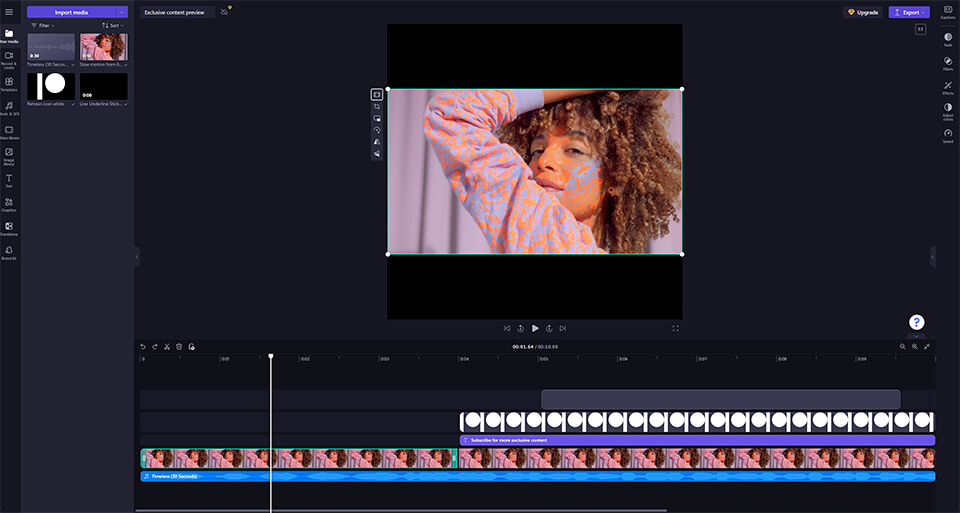Click the cloud sync off icon
This screenshot has width=960, height=513.
225,12
